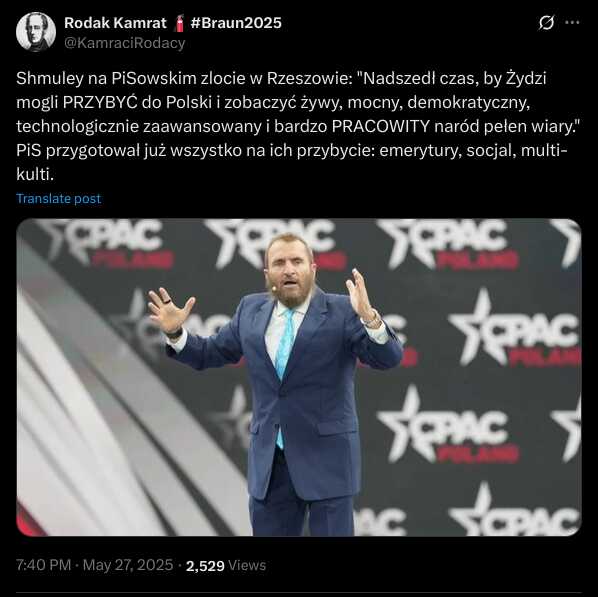The width and height of the screenshot is (598, 597).
Task: Click the last text line reading kulti
Action: (35, 175)
